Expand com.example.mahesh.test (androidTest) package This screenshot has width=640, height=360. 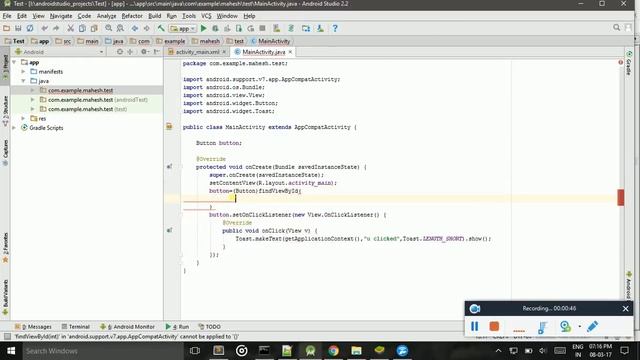coord(33,100)
